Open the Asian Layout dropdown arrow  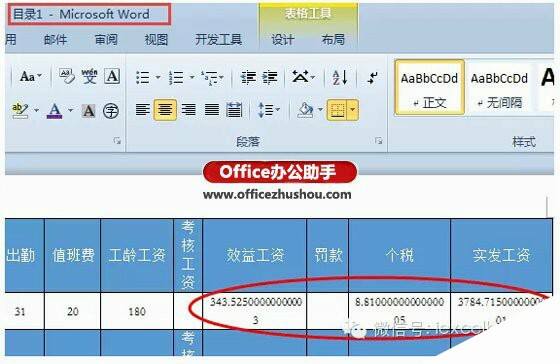[313, 77]
